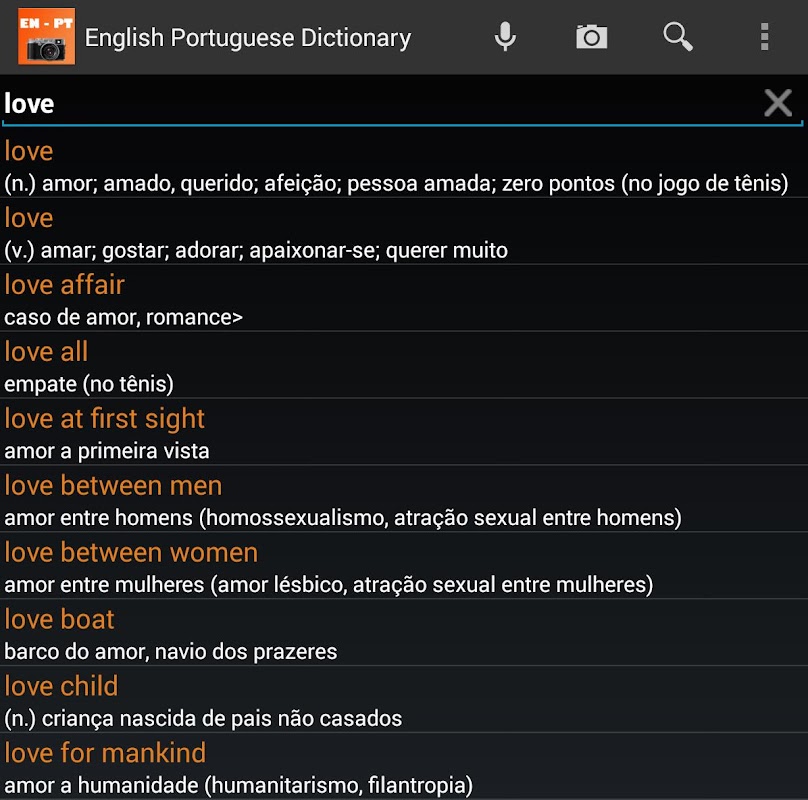Tap the microphone voice search icon

pyautogui.click(x=506, y=37)
